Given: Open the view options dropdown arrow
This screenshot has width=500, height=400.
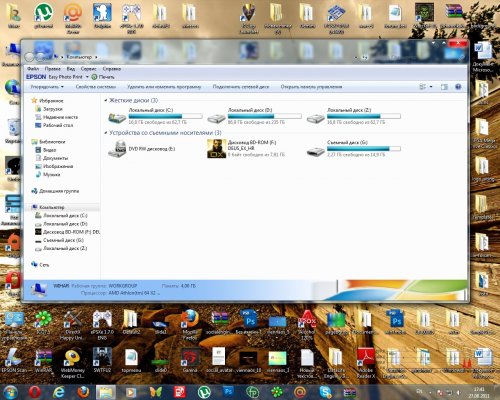Looking at the screenshot, I should 431,87.
